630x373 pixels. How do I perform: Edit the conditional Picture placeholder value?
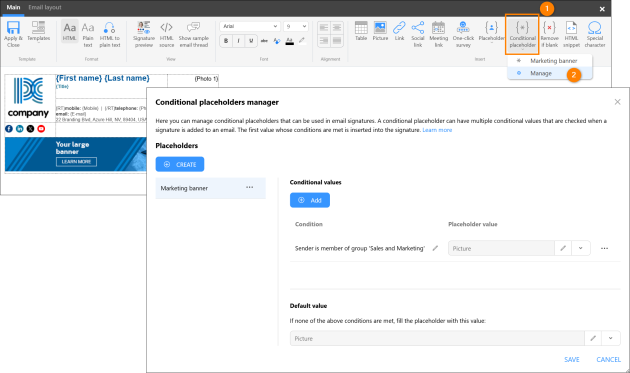click(x=563, y=248)
